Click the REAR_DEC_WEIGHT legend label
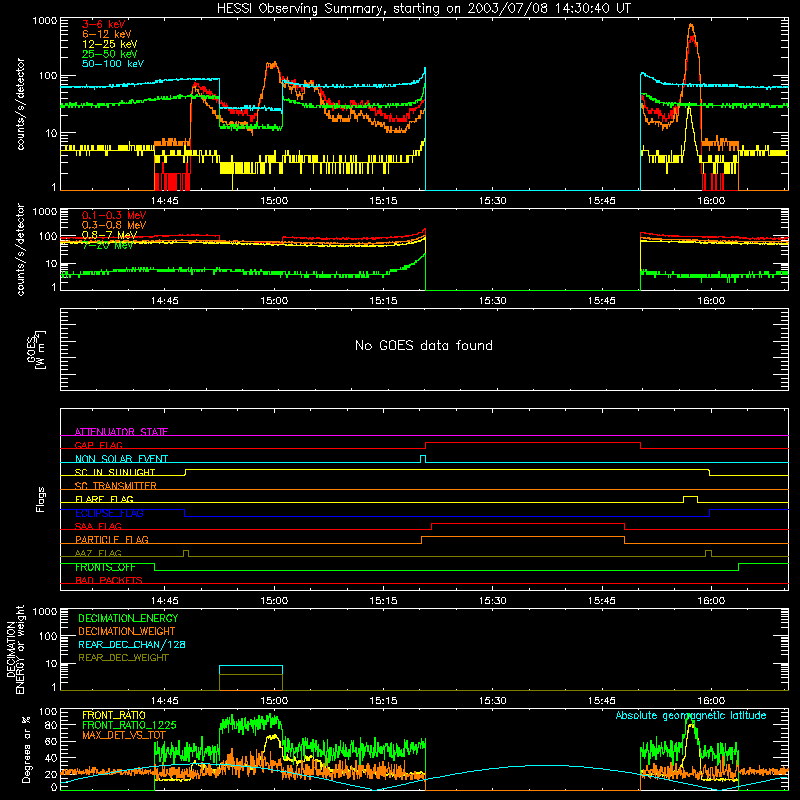 [123, 658]
